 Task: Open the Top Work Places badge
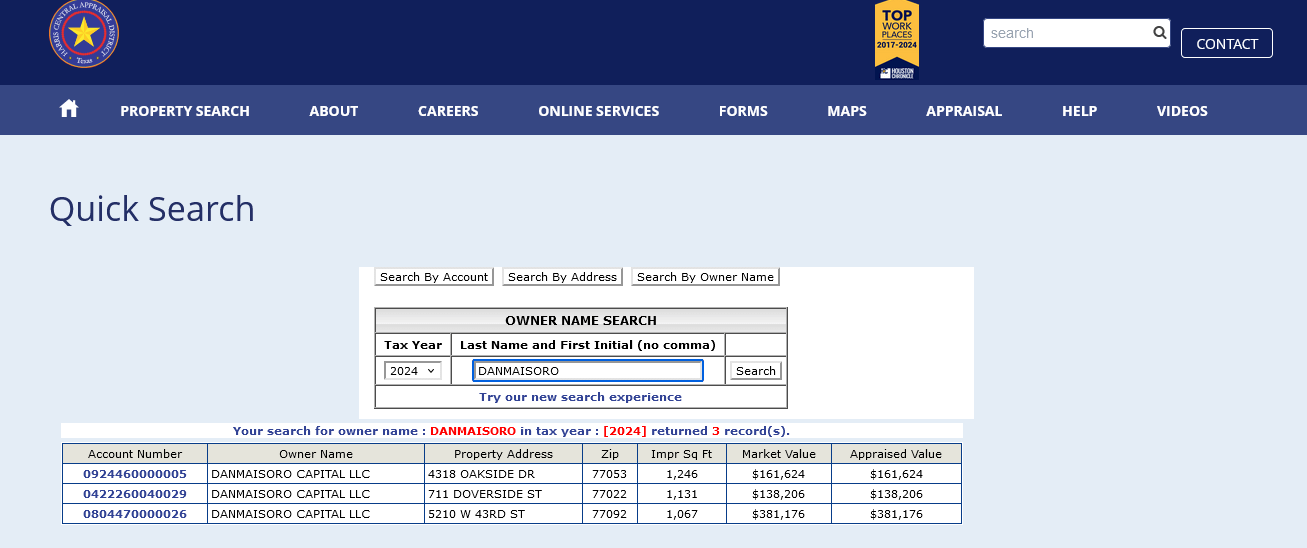pyautogui.click(x=897, y=40)
